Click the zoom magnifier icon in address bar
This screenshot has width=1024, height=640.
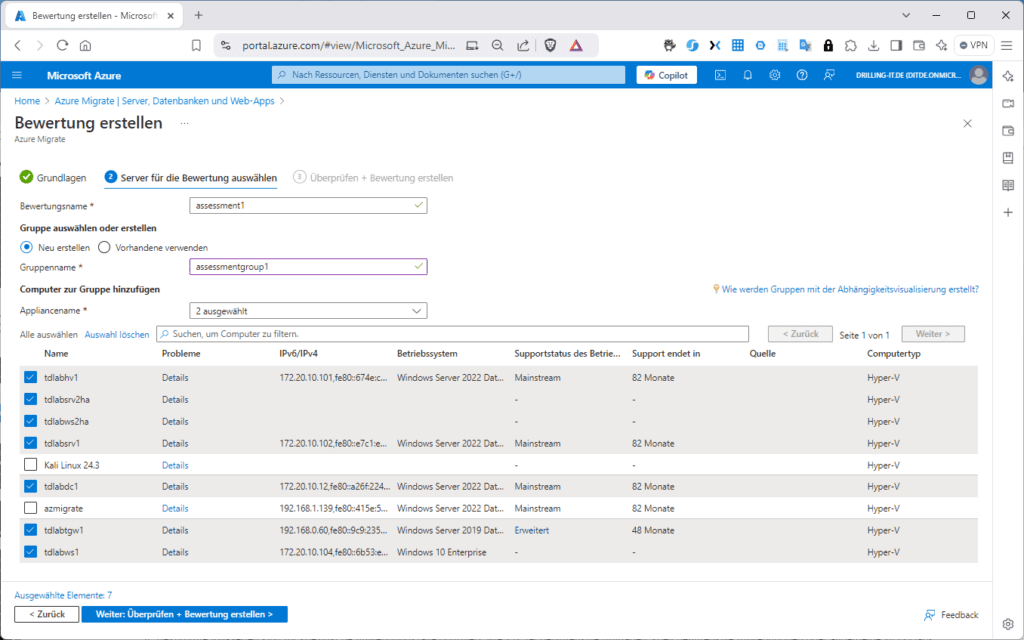coord(498,45)
